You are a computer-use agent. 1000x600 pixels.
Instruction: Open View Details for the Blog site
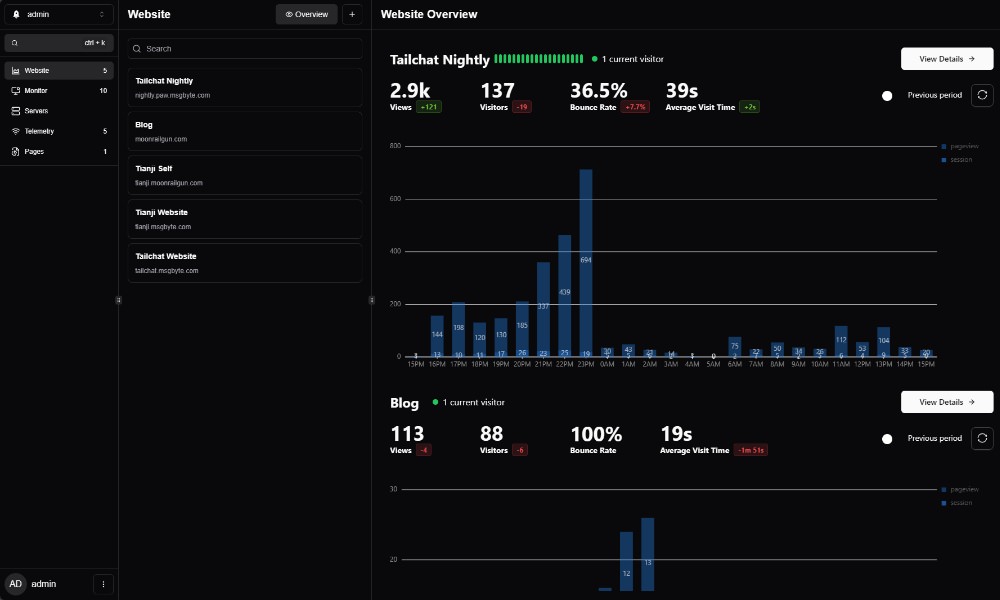(x=946, y=402)
